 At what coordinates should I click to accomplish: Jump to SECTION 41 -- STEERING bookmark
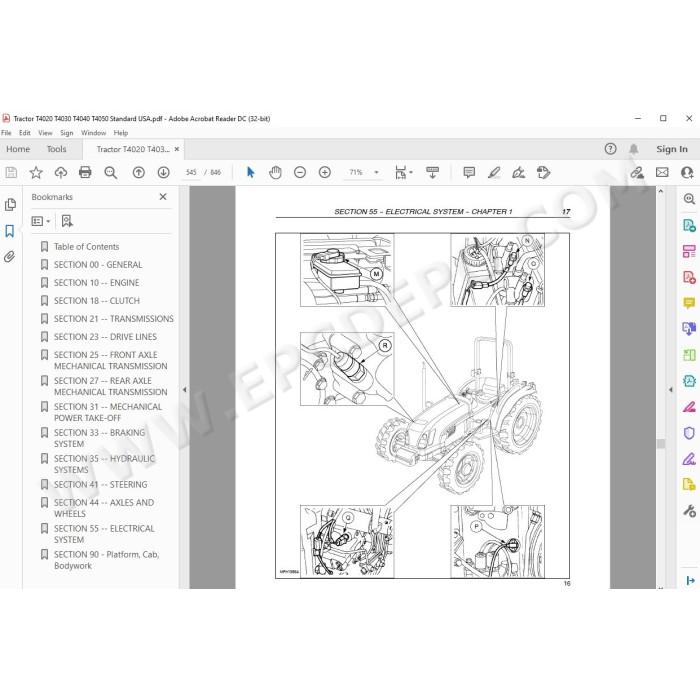tap(100, 484)
